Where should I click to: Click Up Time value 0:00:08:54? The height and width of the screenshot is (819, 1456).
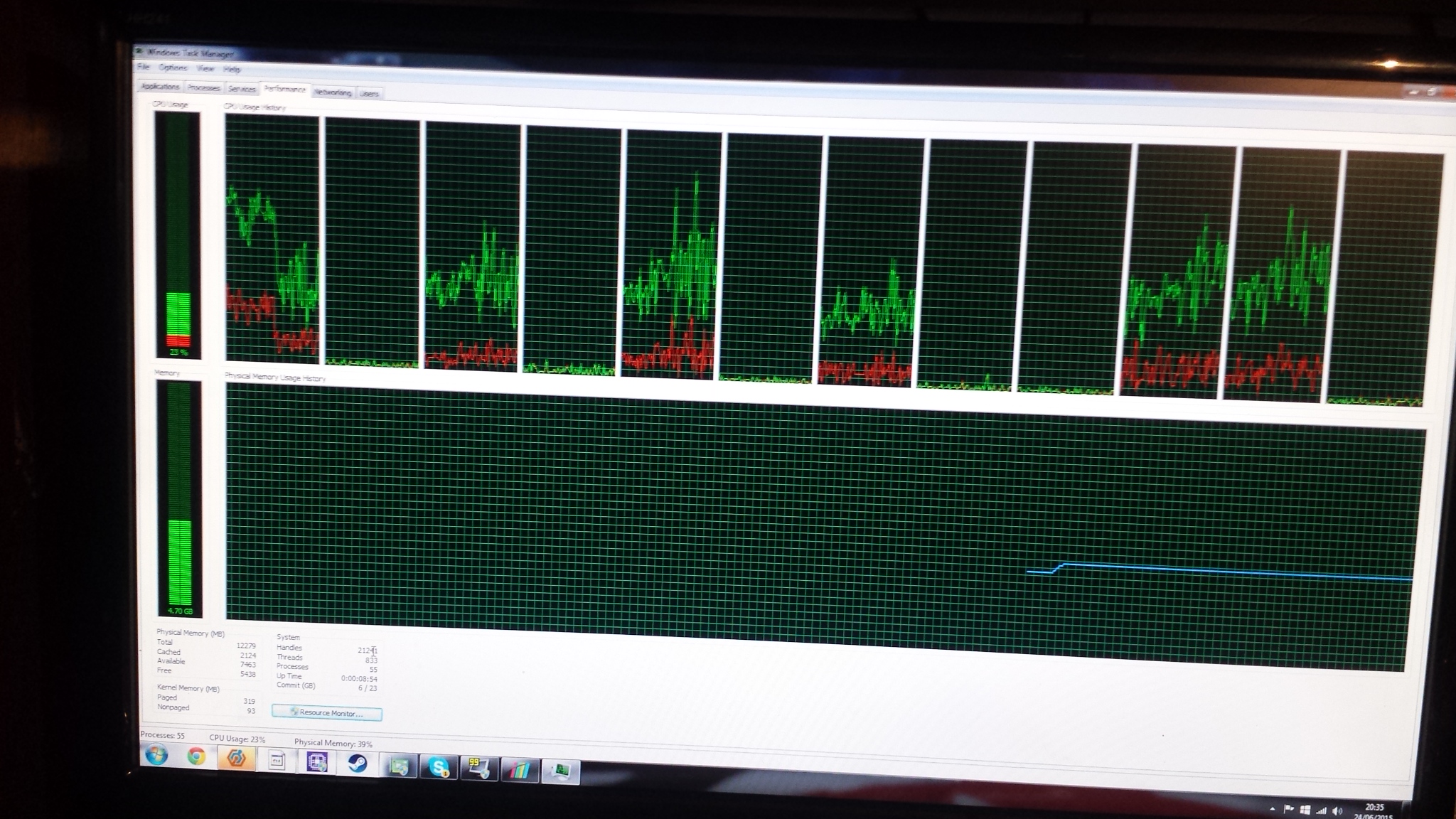pos(359,679)
